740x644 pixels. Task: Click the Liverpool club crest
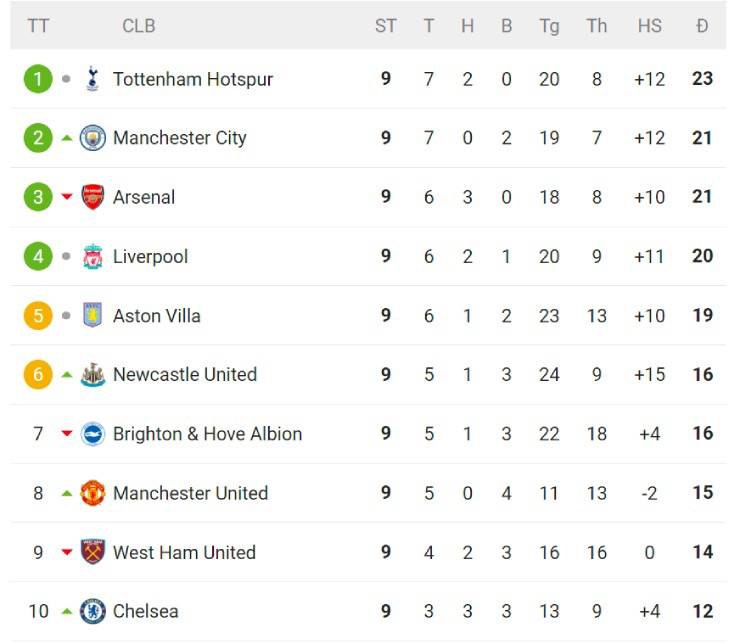coord(92,256)
